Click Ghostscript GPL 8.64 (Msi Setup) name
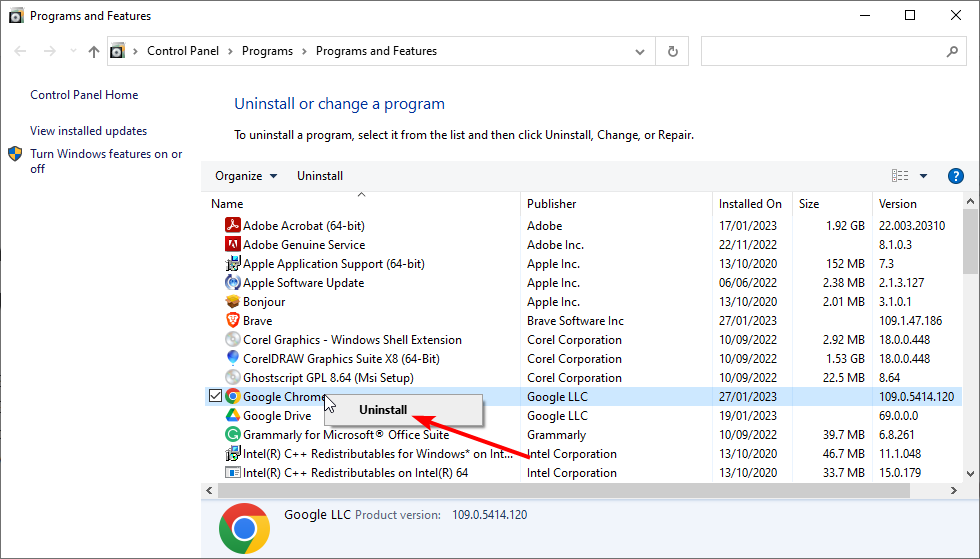 (328, 378)
